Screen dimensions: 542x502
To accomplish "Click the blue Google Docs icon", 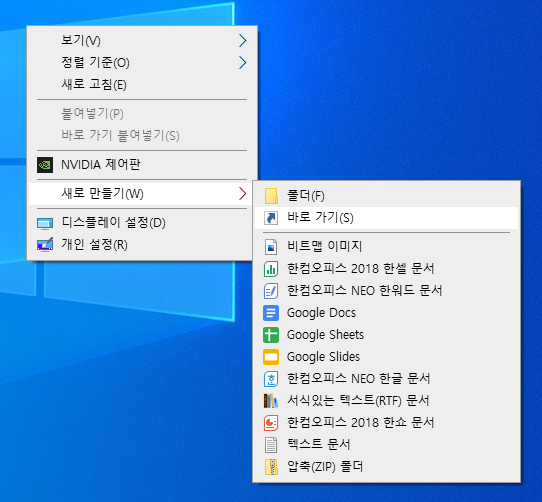I will click(271, 313).
